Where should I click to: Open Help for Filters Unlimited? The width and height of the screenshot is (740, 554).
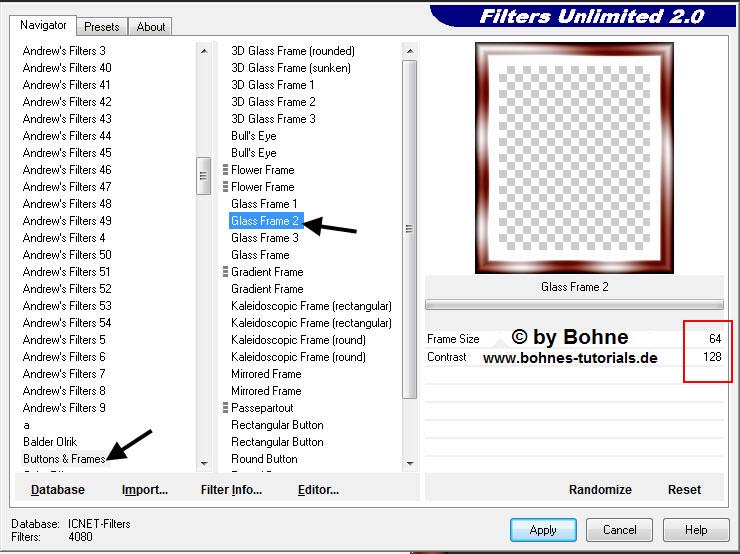coord(696,530)
